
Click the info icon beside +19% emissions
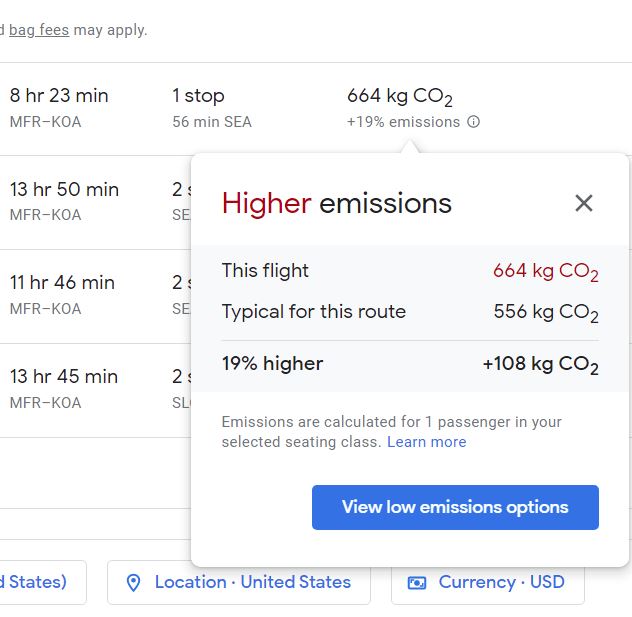click(474, 122)
